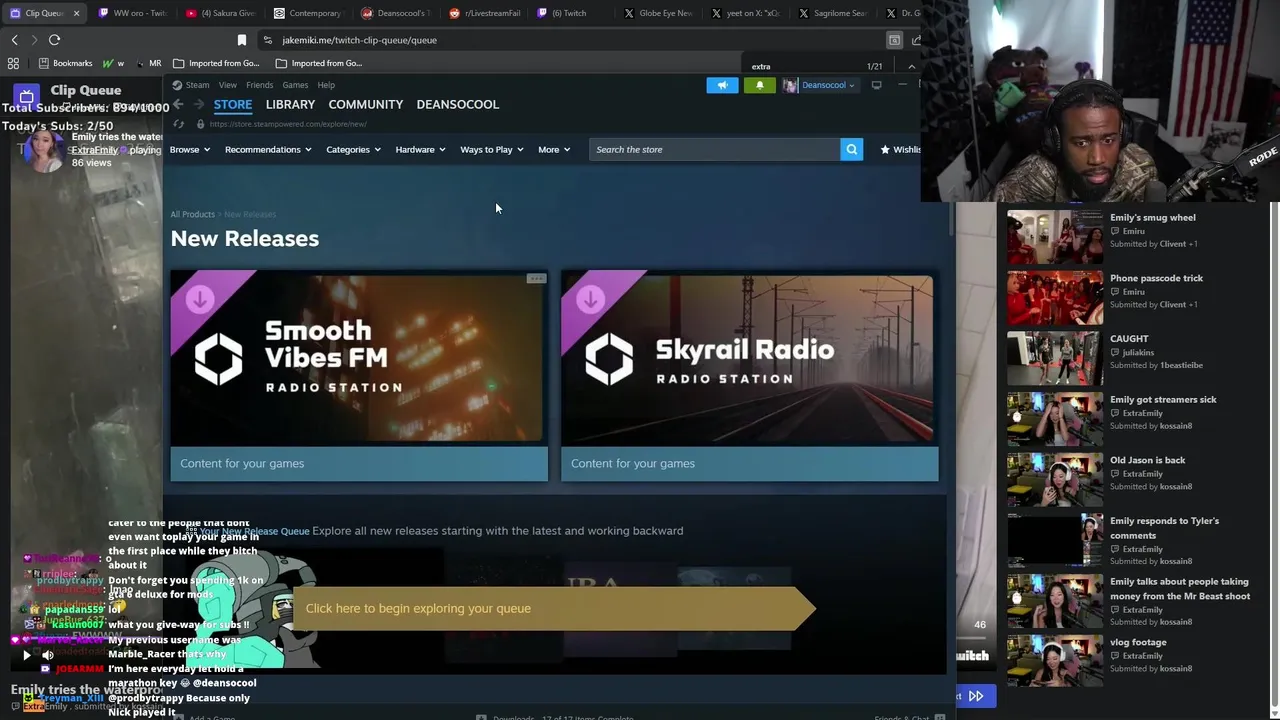Click browser bookmark icon beside address bar

click(241, 40)
